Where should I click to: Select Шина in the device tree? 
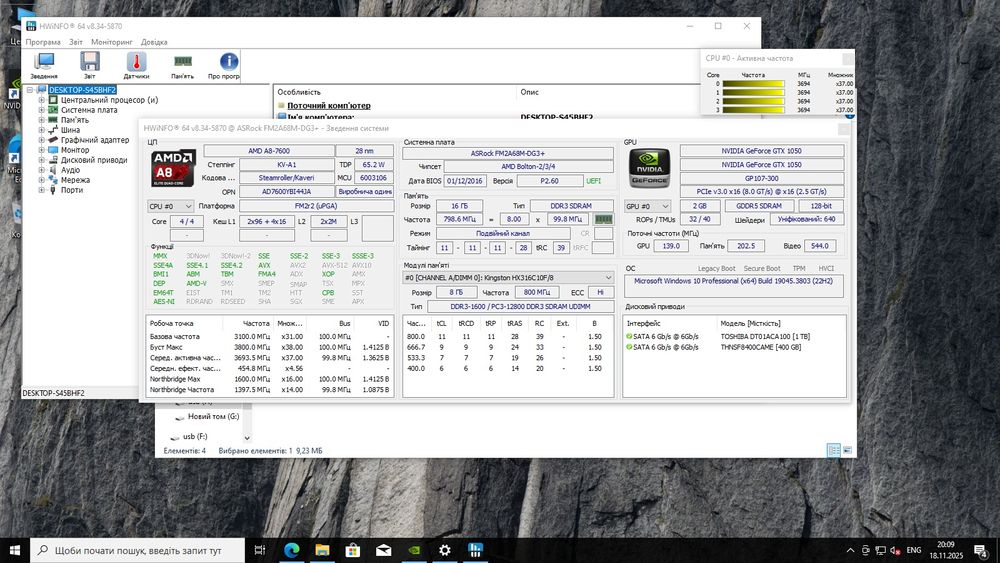(70, 130)
